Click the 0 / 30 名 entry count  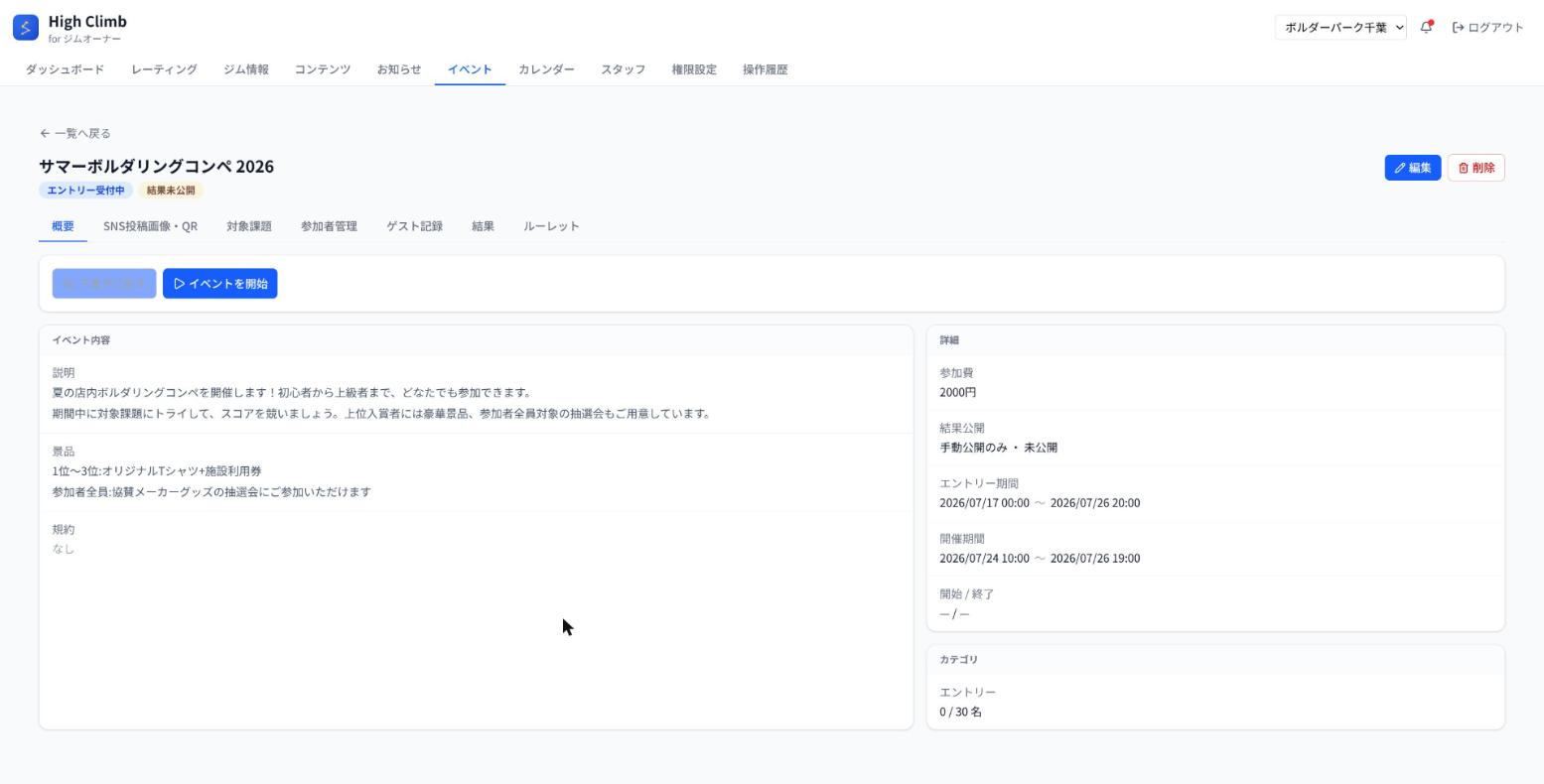pos(960,712)
